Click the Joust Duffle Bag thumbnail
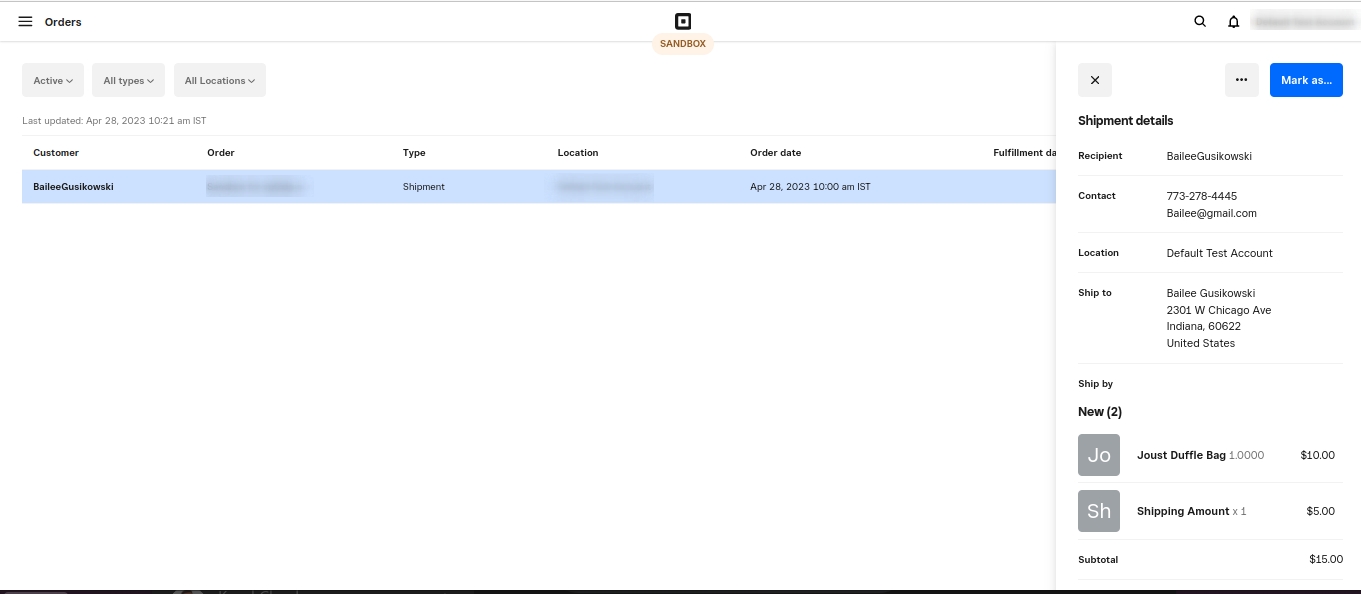This screenshot has height=594, width=1361. [x=1098, y=455]
